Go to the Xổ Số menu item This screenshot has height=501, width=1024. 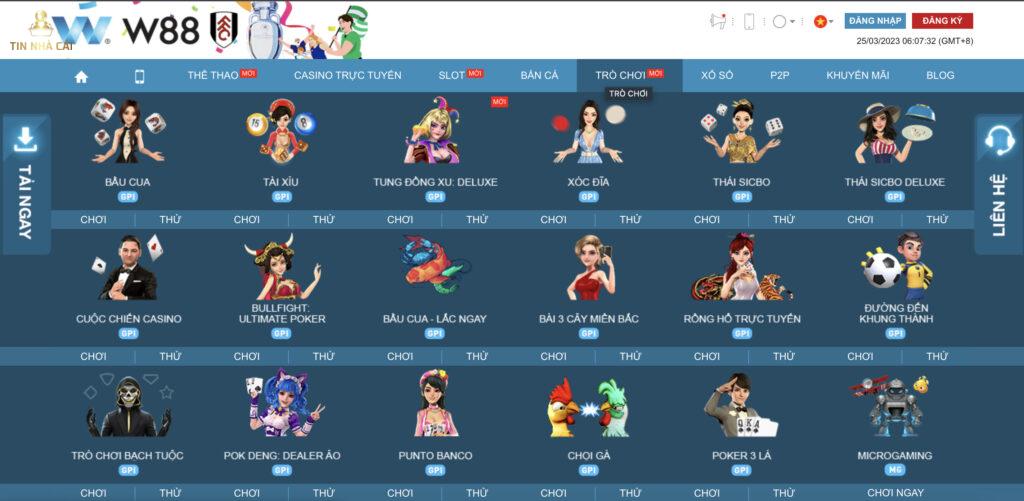(716, 76)
